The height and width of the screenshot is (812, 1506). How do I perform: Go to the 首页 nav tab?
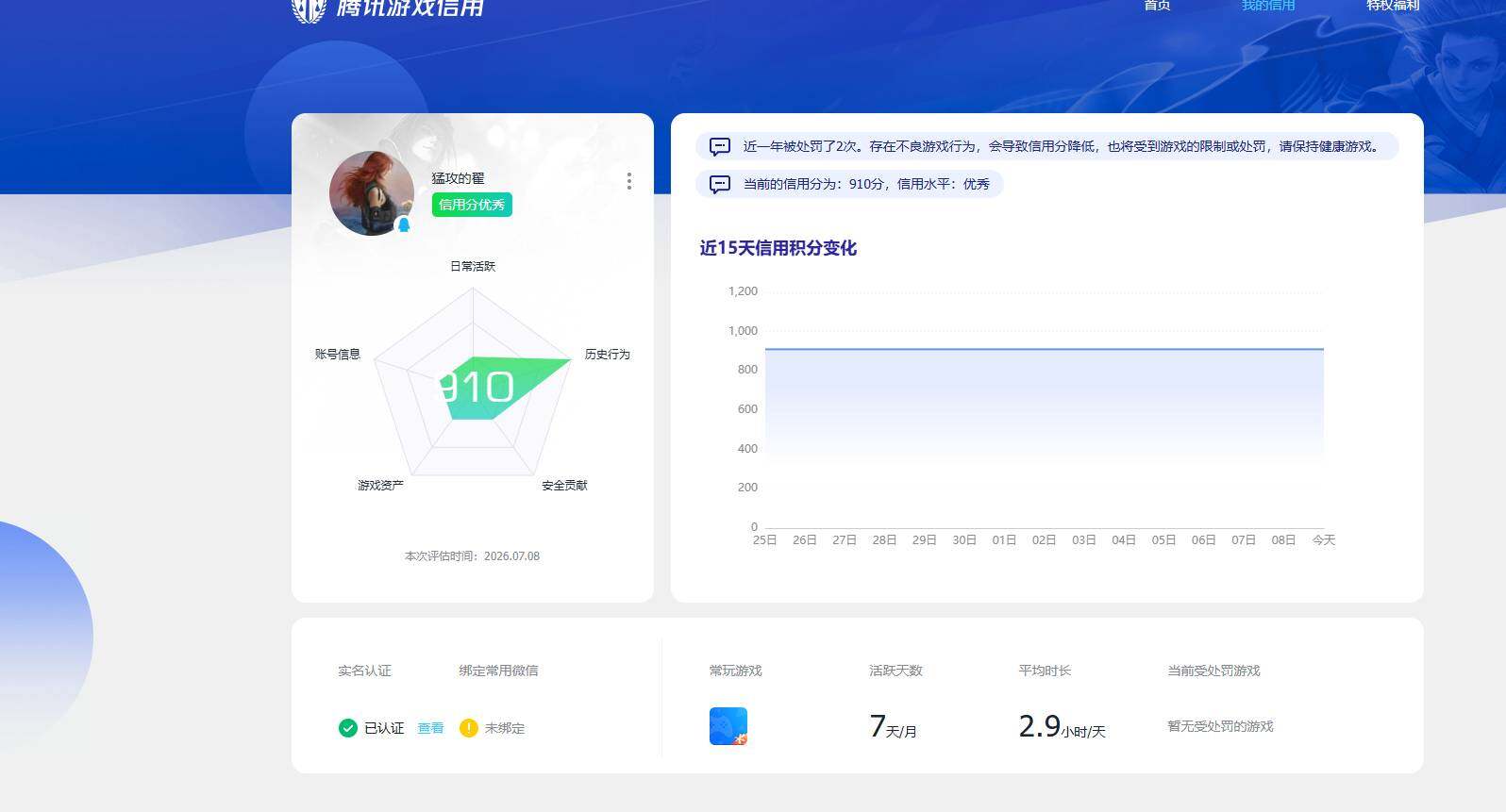1157,6
